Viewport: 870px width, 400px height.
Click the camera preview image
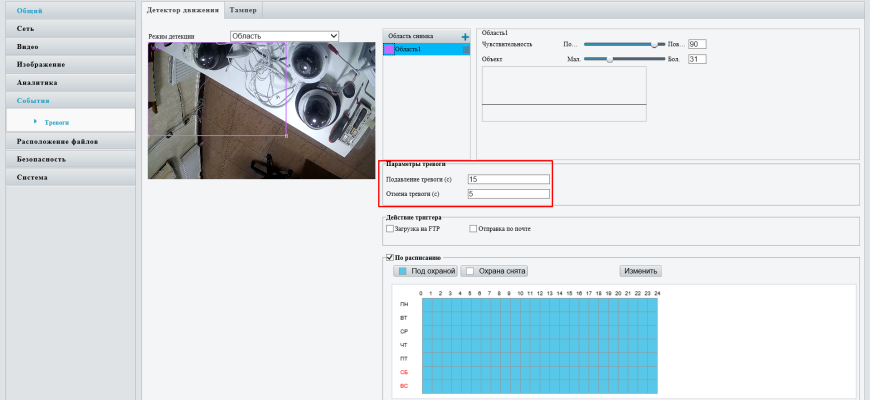pyautogui.click(x=256, y=110)
